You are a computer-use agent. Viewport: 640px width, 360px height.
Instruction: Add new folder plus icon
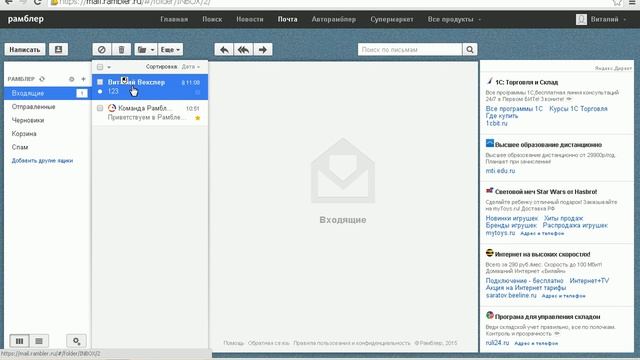pyautogui.click(x=83, y=79)
